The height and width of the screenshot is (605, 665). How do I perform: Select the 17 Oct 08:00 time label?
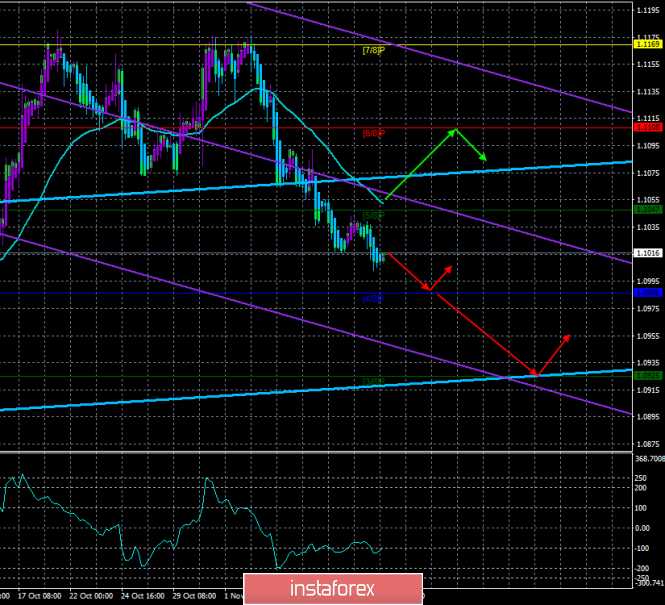39,595
